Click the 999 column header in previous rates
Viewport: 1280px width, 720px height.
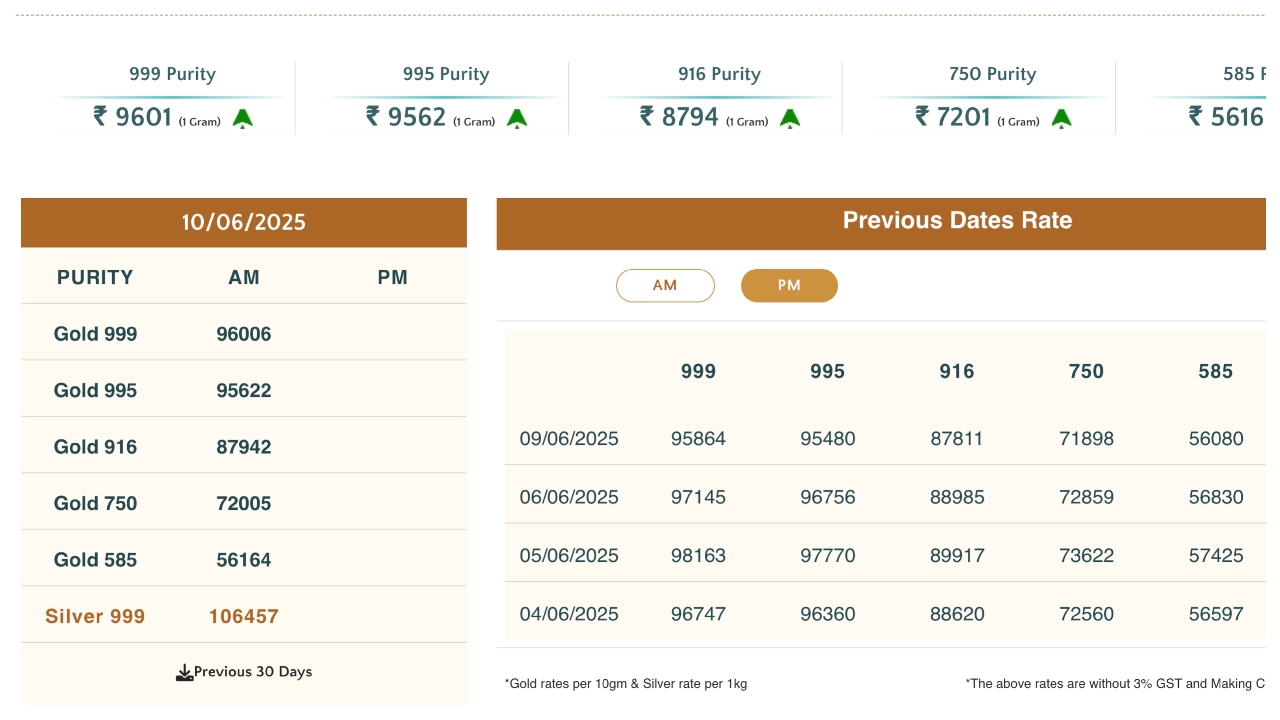698,372
